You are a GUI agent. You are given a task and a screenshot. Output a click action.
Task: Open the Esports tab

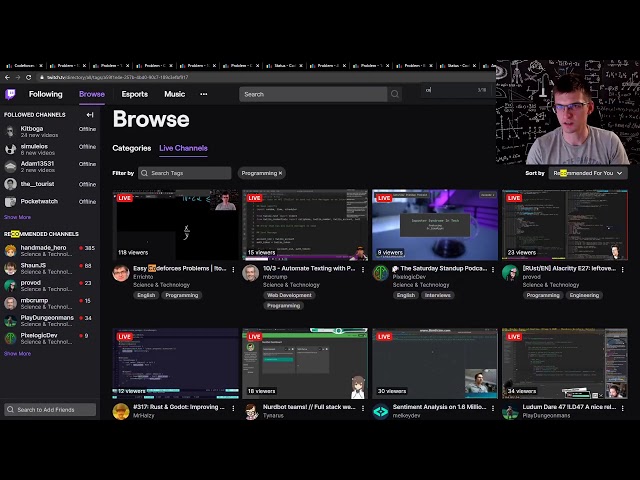pos(135,94)
